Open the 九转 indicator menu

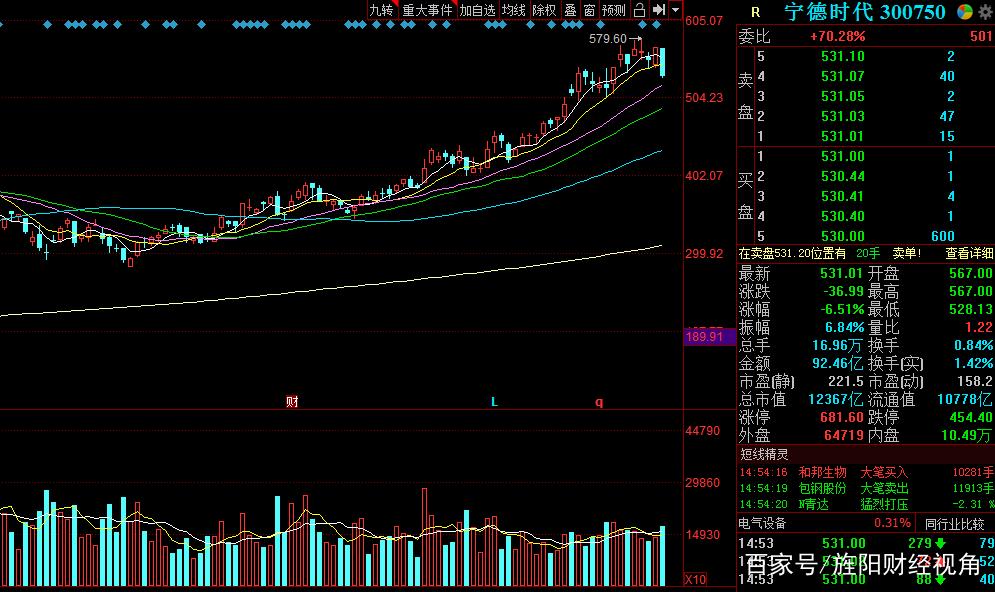click(381, 10)
